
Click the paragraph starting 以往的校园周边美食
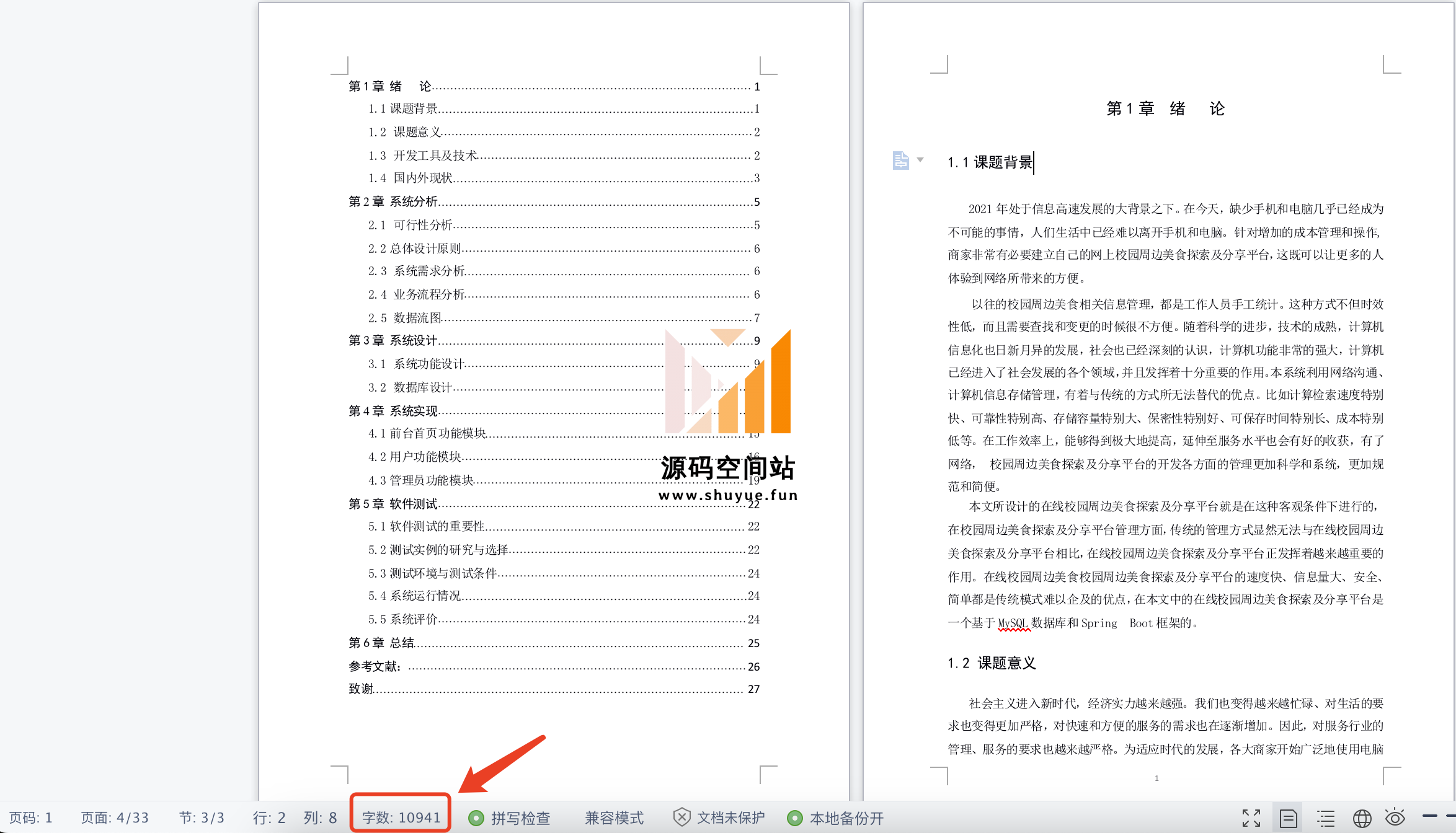click(x=1166, y=395)
